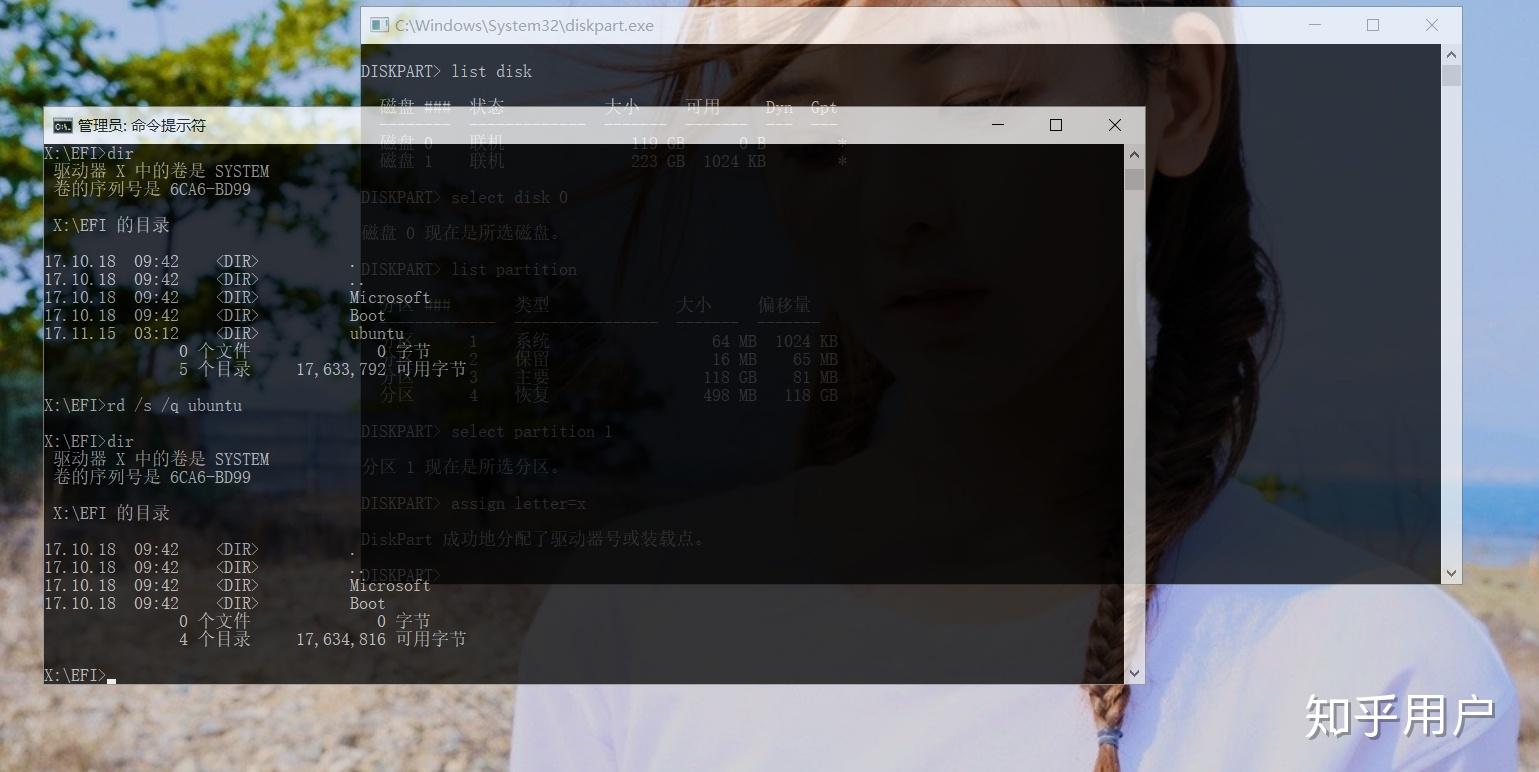
Task: Click the scroll-down arrow in the 命令提示符 window
Action: [1134, 672]
